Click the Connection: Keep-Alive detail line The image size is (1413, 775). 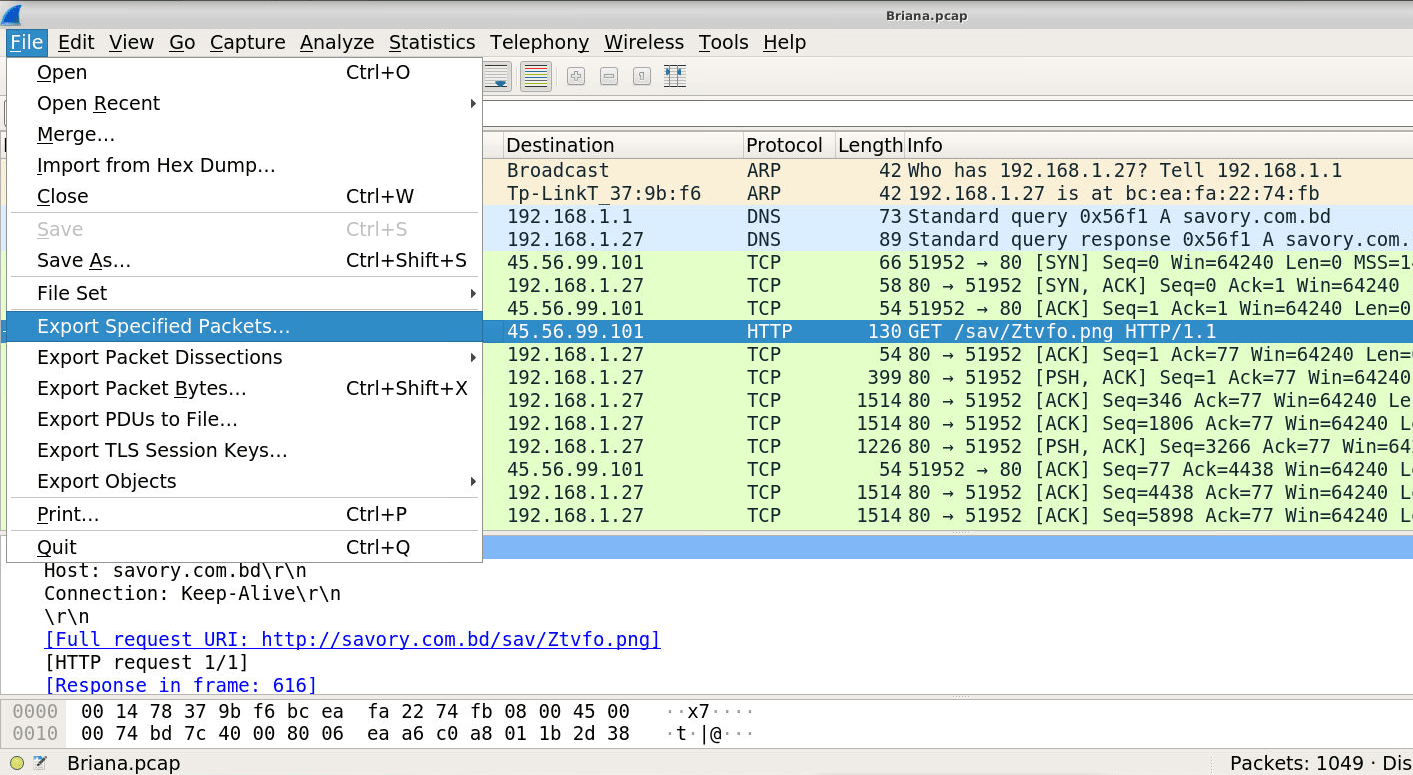coord(192,593)
